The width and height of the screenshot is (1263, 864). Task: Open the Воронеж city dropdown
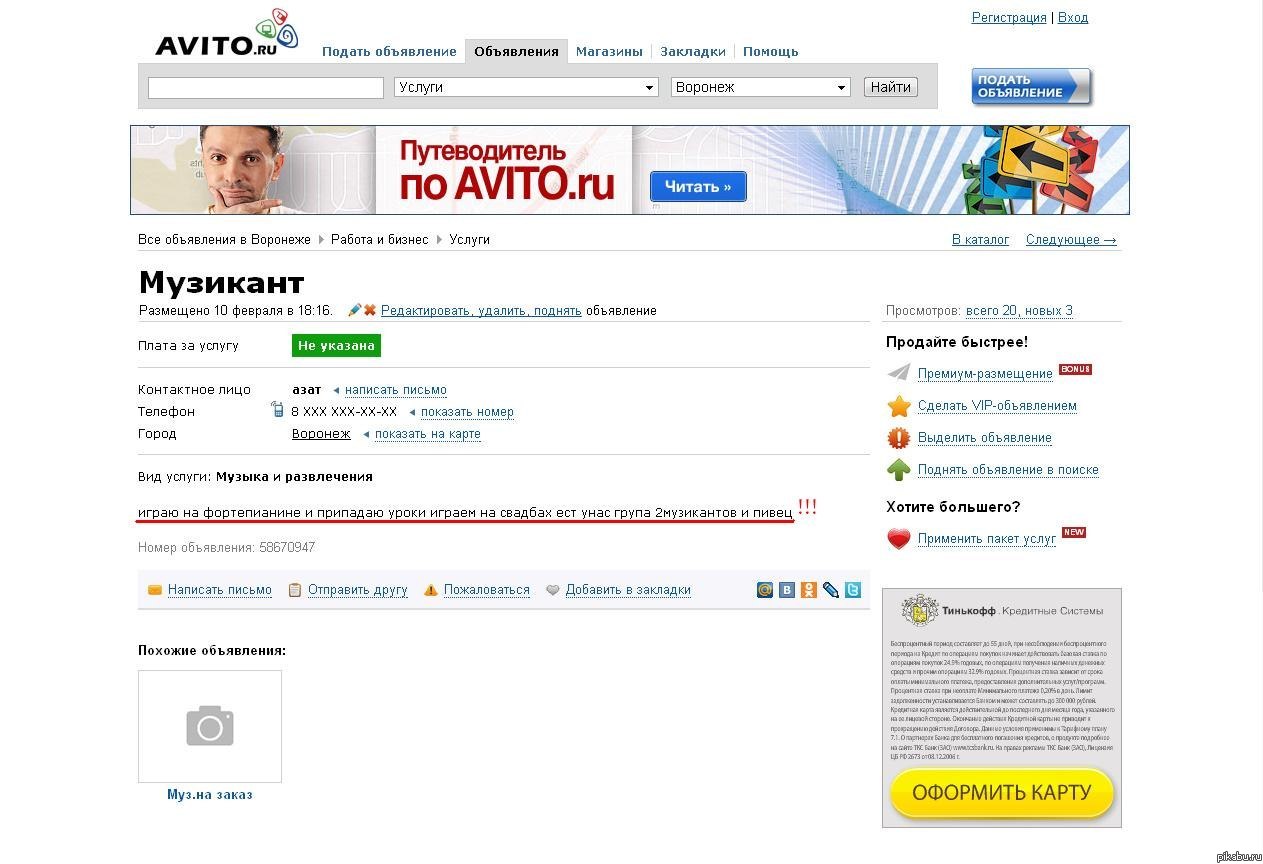point(761,87)
